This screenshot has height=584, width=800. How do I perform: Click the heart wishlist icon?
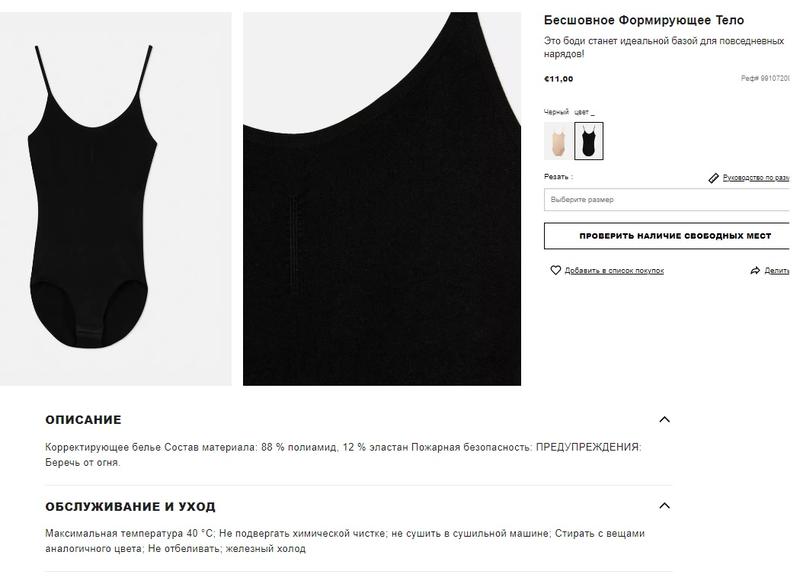coord(556,270)
